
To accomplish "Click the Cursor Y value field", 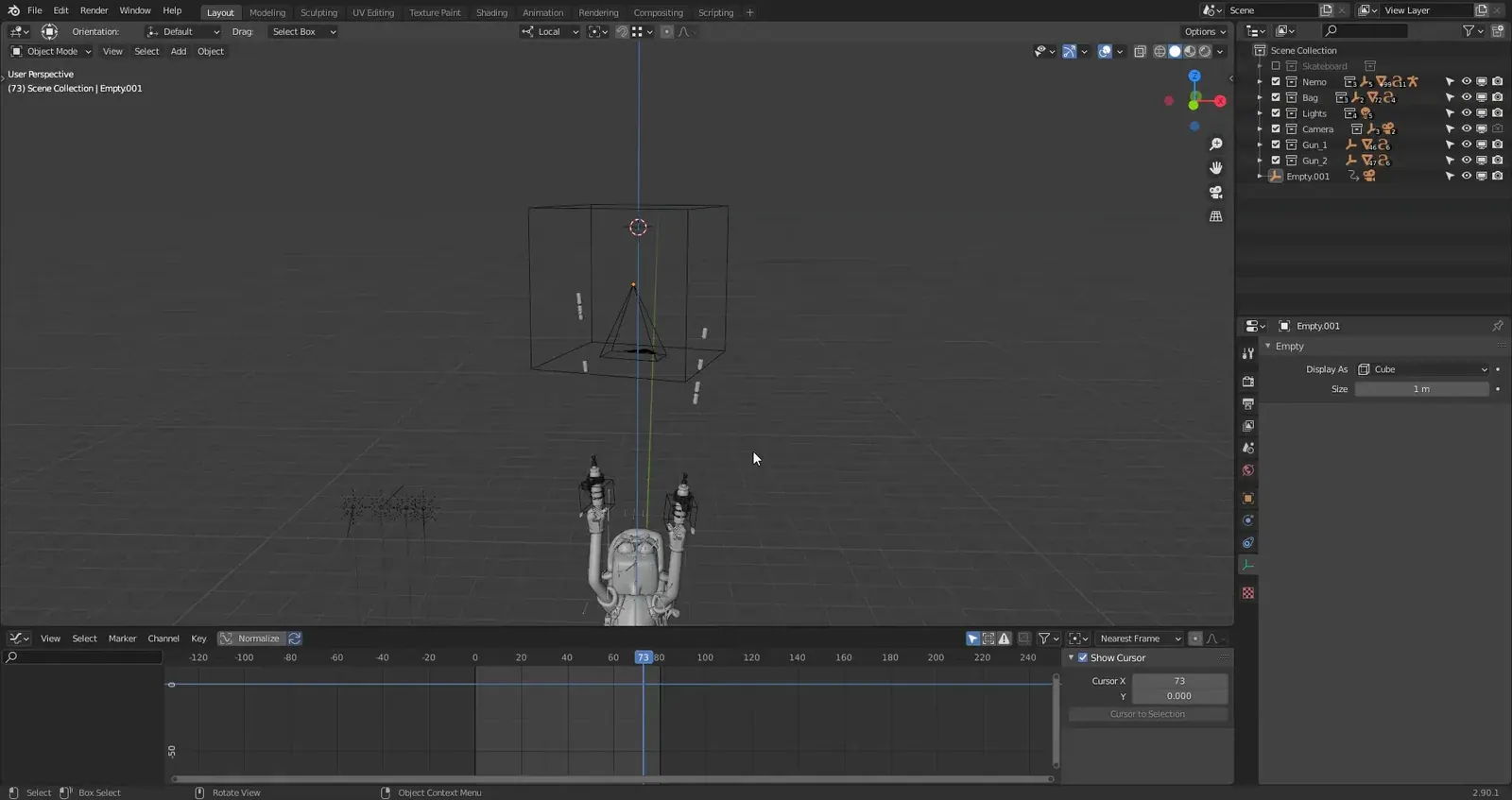I will point(1179,696).
